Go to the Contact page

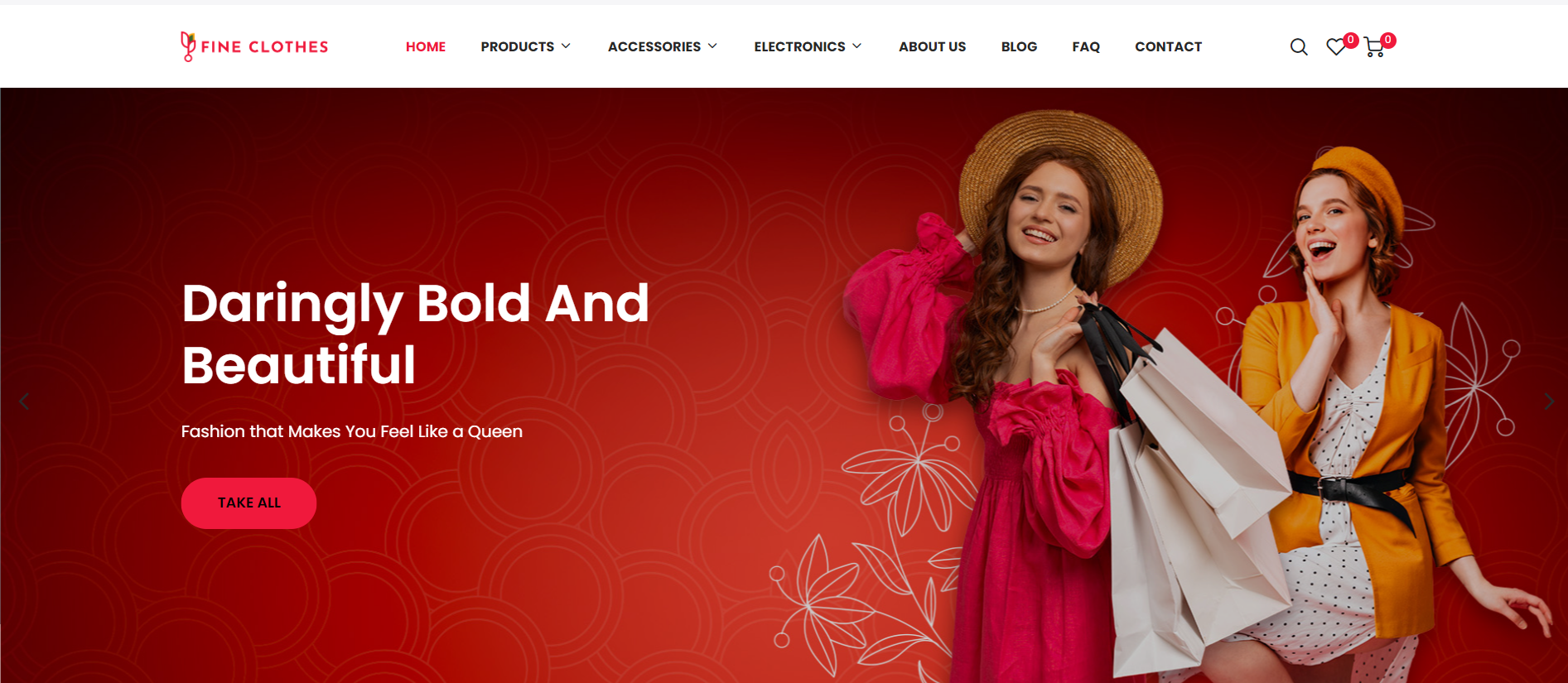[1168, 47]
